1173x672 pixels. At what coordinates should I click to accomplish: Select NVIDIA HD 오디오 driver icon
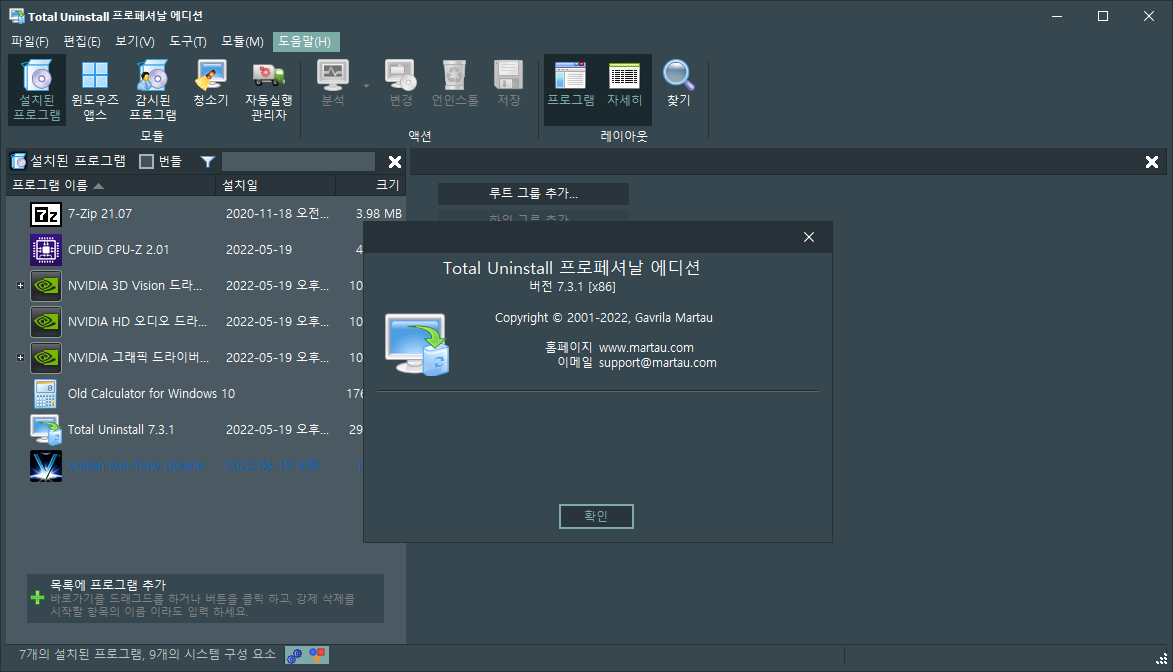(x=46, y=322)
